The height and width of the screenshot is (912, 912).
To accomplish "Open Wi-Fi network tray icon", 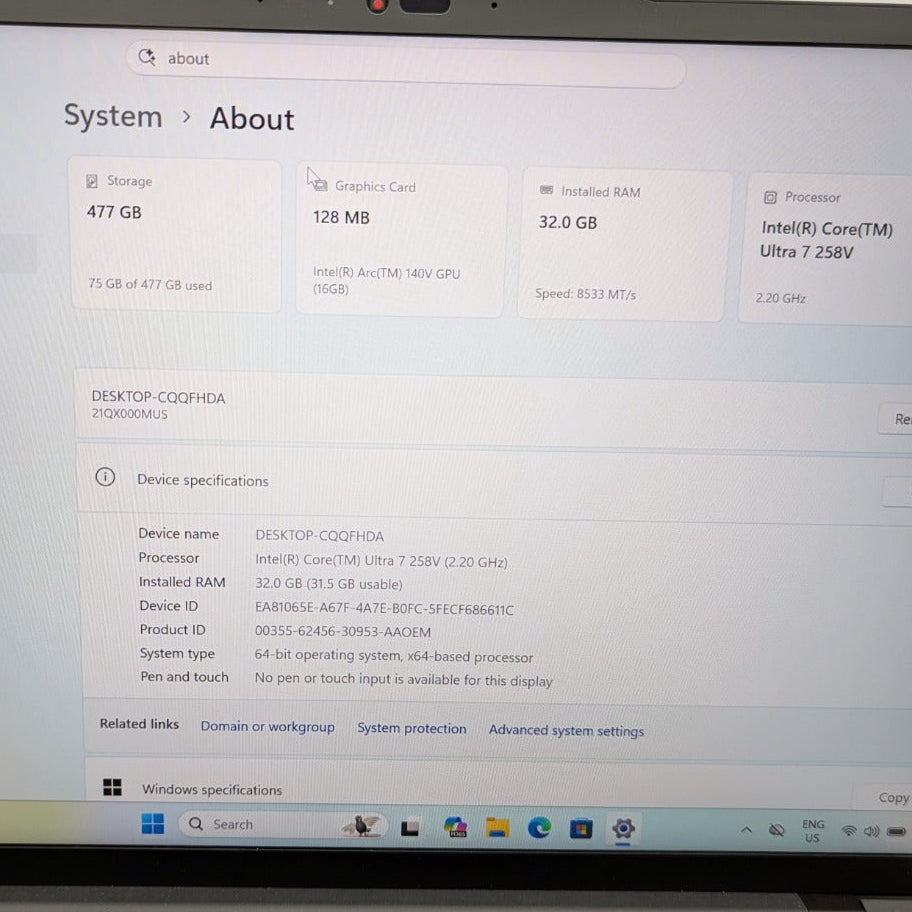I will click(x=849, y=831).
